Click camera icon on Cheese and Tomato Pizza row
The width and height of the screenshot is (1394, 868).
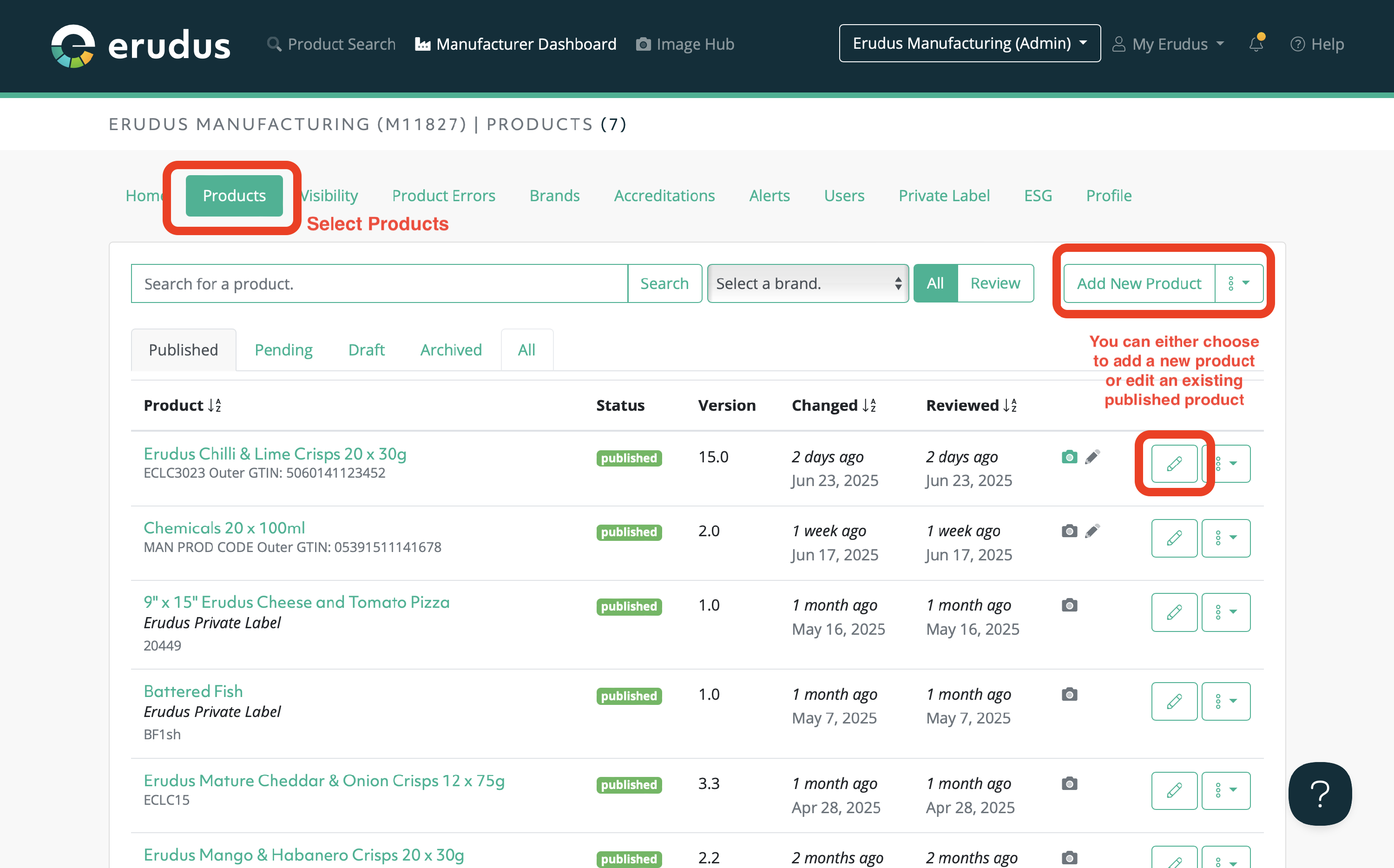point(1069,605)
